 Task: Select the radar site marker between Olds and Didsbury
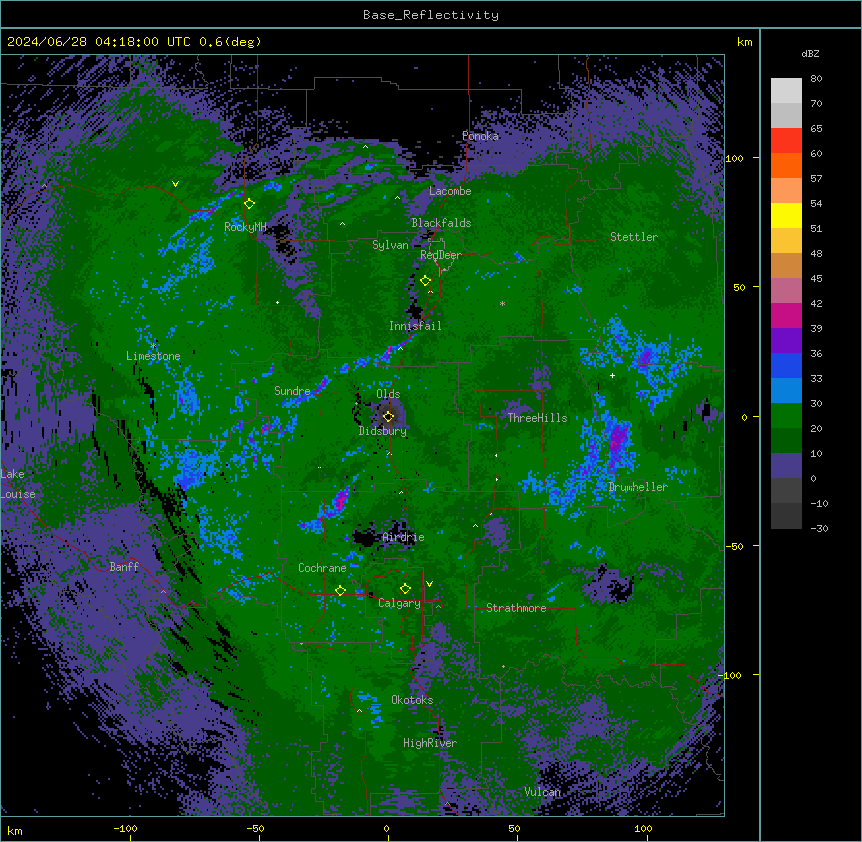[388, 416]
